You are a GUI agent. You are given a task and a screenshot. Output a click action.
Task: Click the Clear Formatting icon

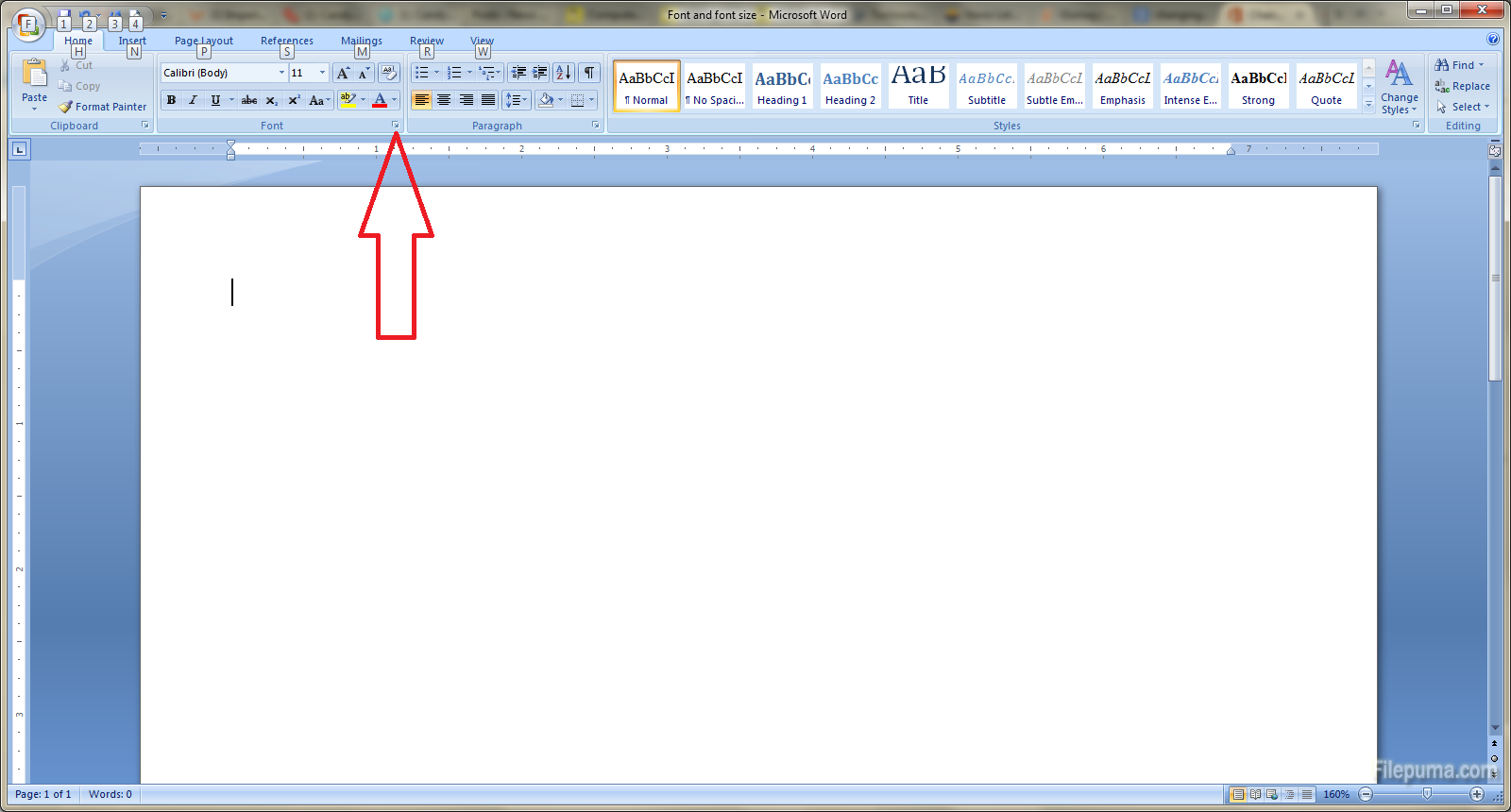pos(388,73)
